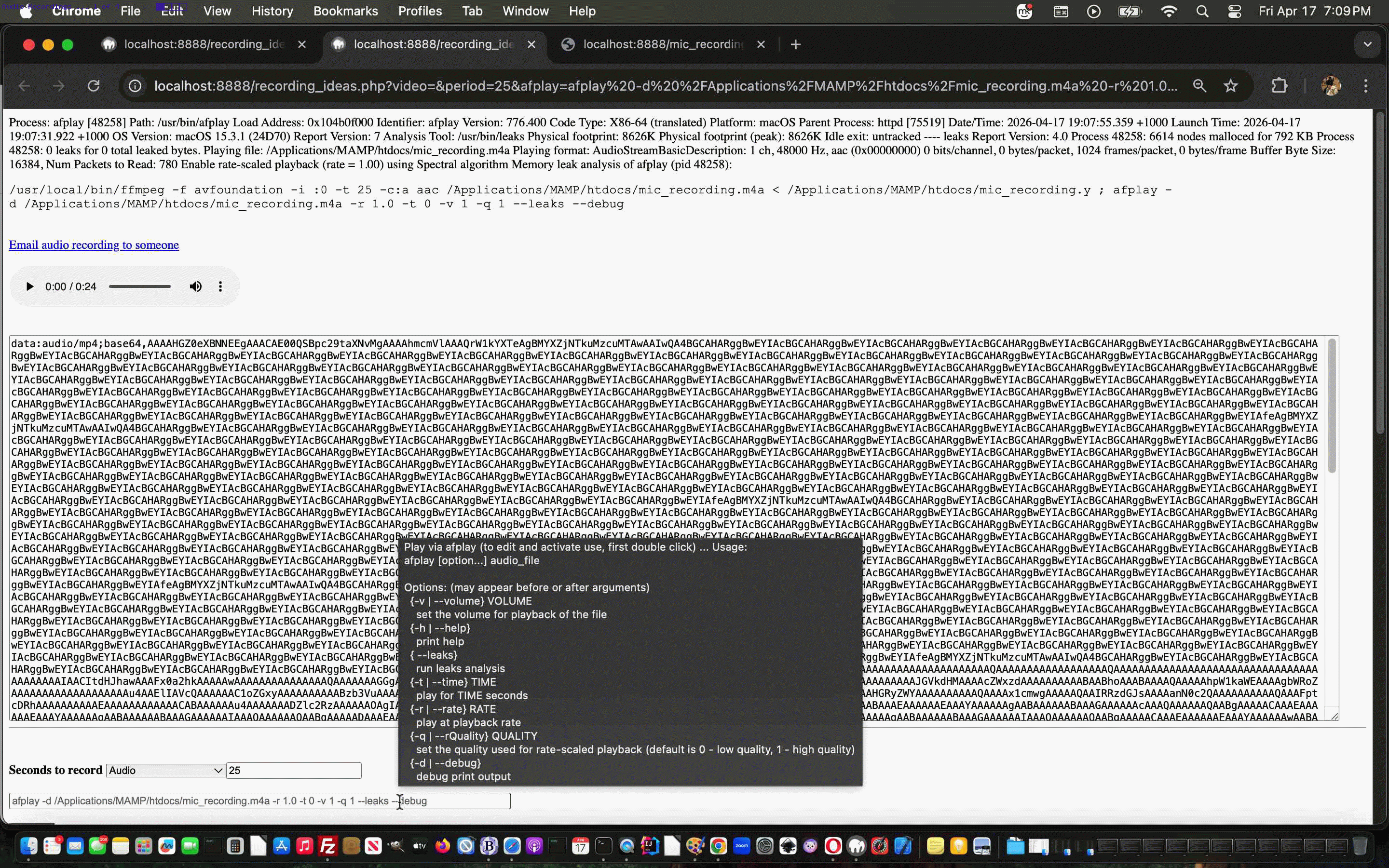
Task: Open the Chrome extensions puzzle icon
Action: pos(1279,86)
